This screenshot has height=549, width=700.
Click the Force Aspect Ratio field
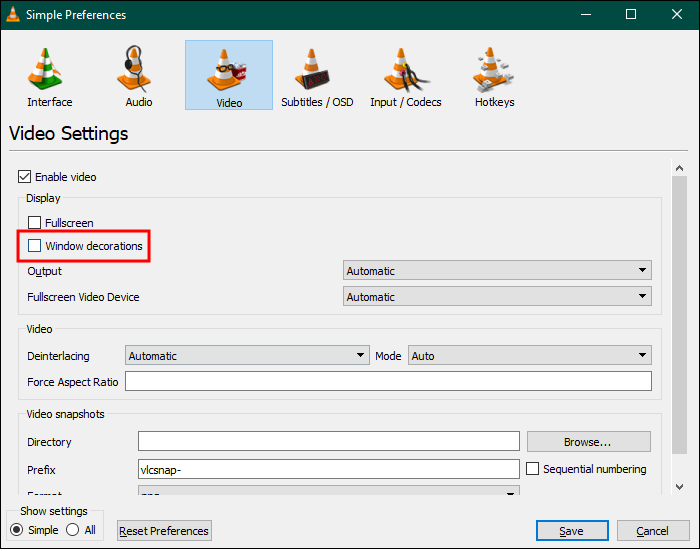click(x=388, y=382)
